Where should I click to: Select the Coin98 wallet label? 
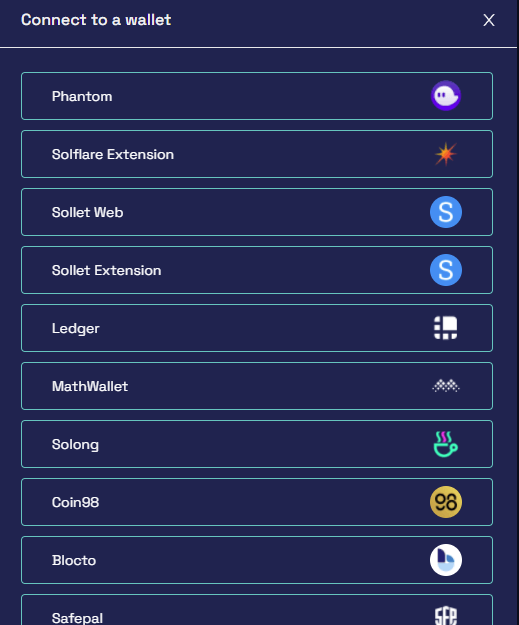tap(75, 502)
